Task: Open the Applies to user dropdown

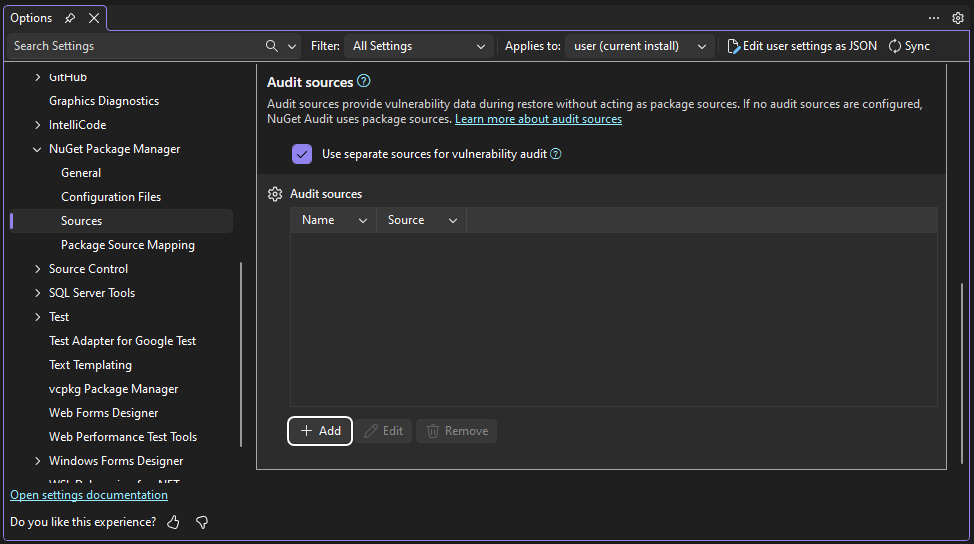Action: click(x=639, y=46)
